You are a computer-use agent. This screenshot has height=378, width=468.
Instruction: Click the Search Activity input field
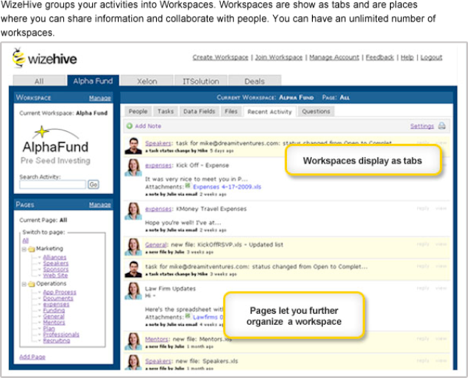[53, 185]
